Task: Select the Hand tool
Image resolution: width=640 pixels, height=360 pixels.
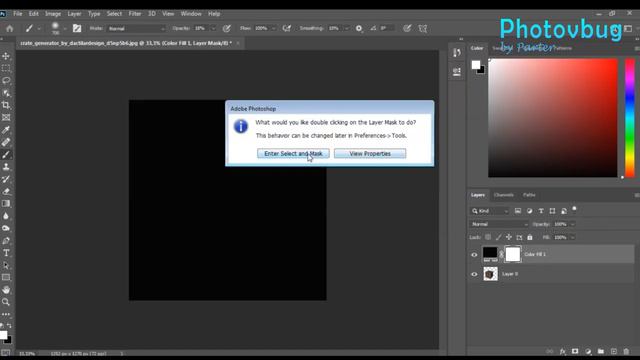Action: tap(6, 290)
